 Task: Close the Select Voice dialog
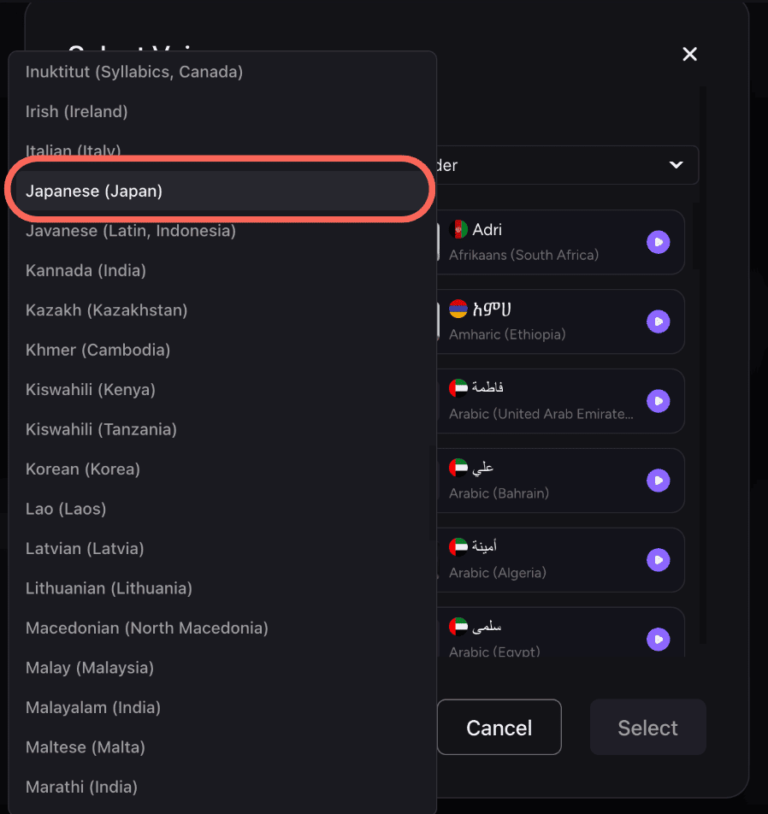coord(689,54)
